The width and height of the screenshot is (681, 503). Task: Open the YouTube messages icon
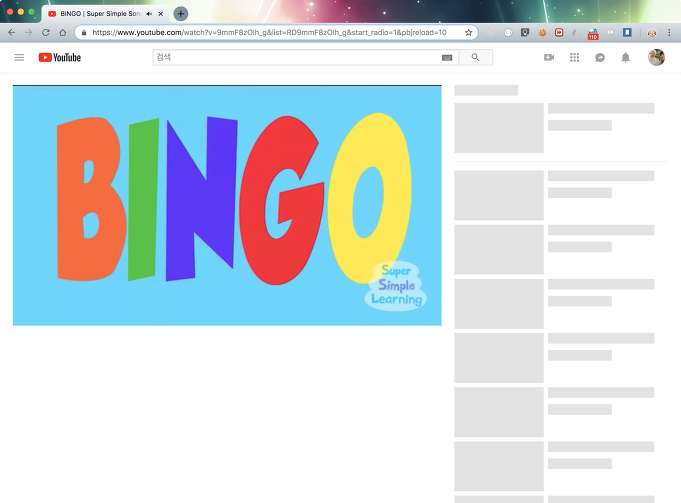pos(600,57)
